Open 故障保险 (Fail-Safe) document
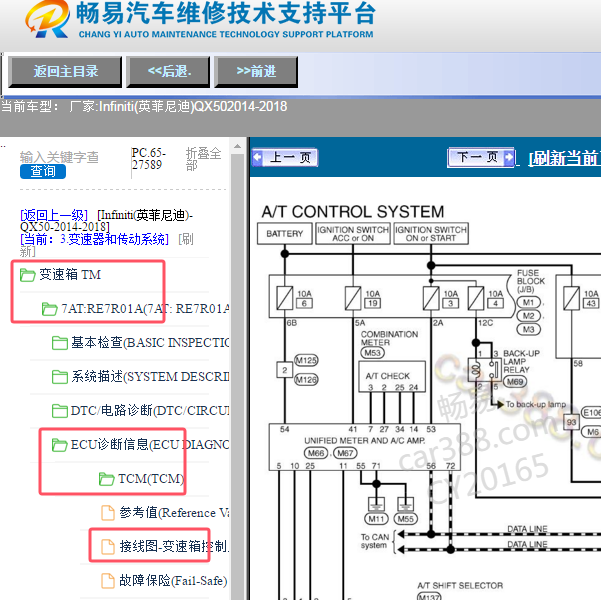 click(x=173, y=581)
